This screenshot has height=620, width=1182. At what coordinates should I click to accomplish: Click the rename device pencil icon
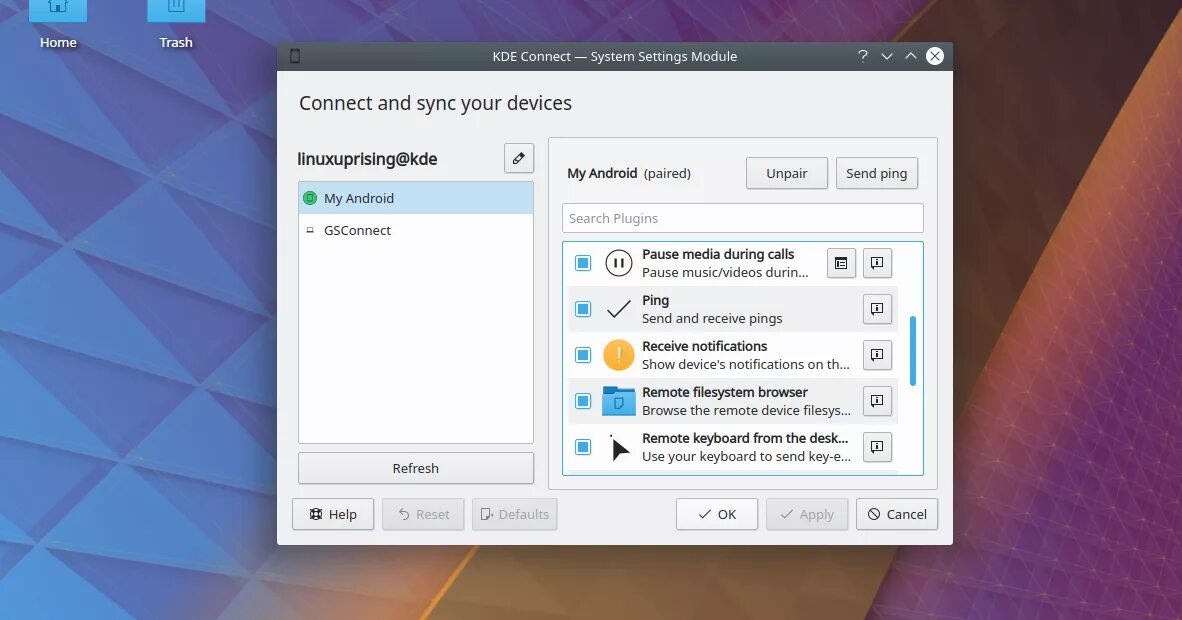point(519,158)
